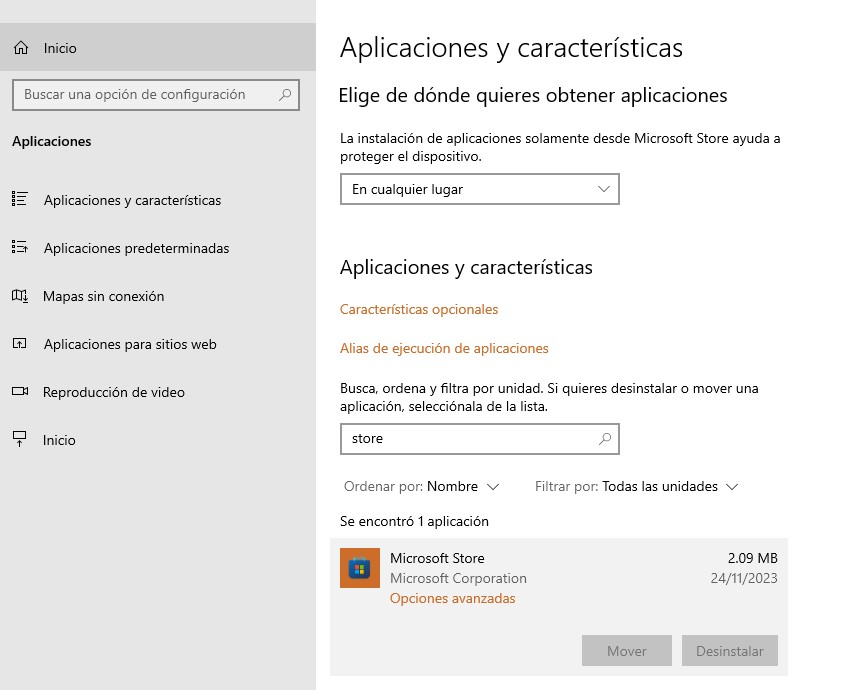Click the 'Microsoft Corporation' publisher text
844x690 pixels.
tap(458, 578)
